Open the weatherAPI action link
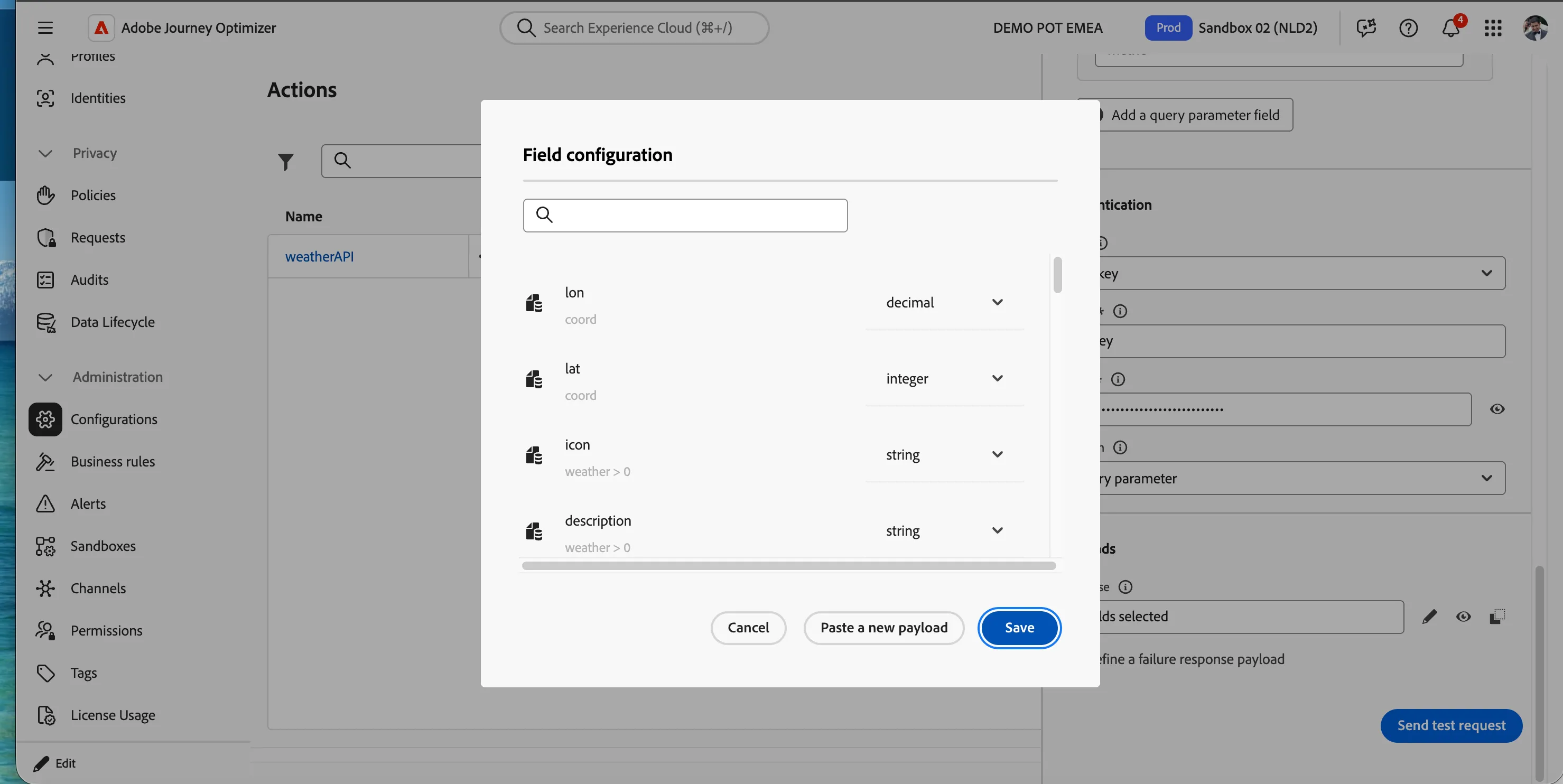1563x784 pixels. coord(320,257)
